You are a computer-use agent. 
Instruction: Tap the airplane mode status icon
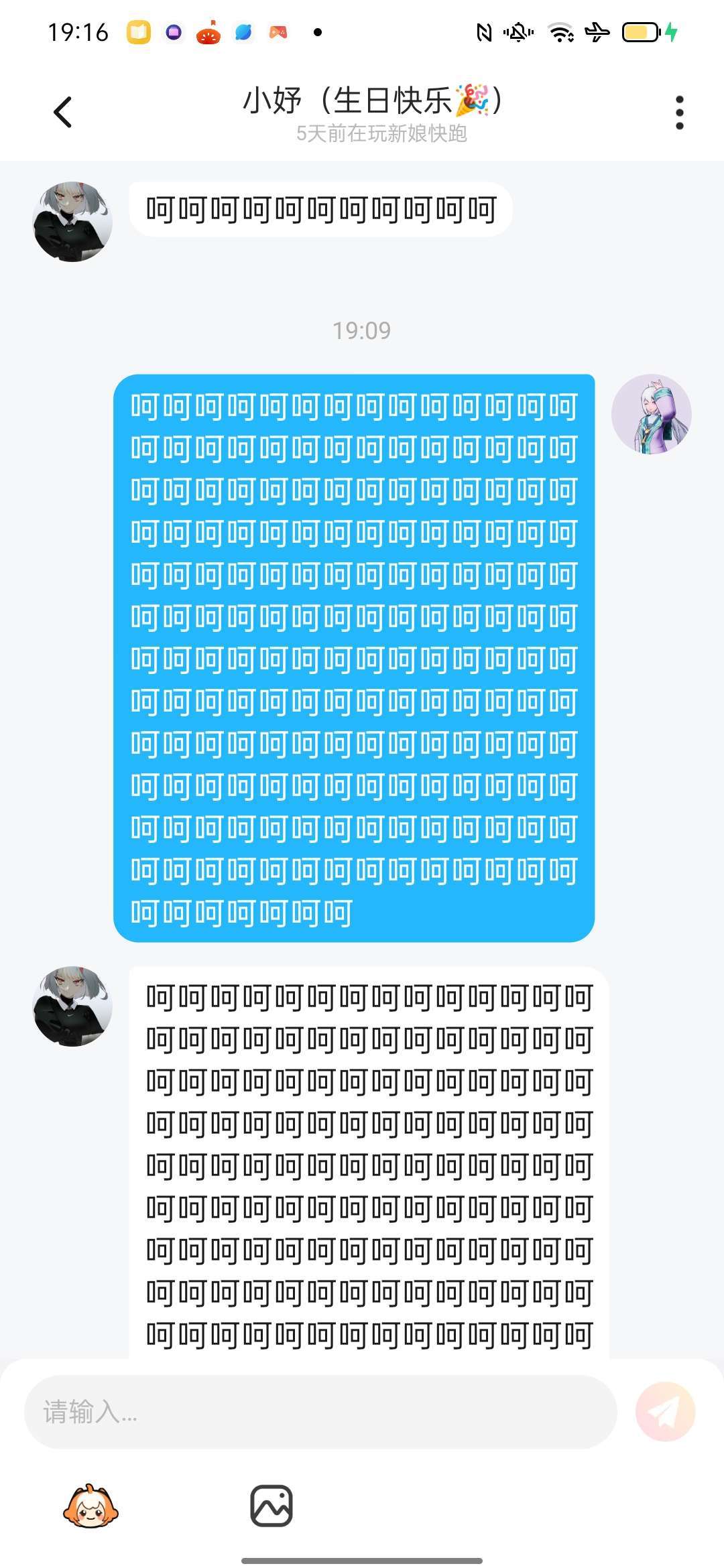point(597,32)
